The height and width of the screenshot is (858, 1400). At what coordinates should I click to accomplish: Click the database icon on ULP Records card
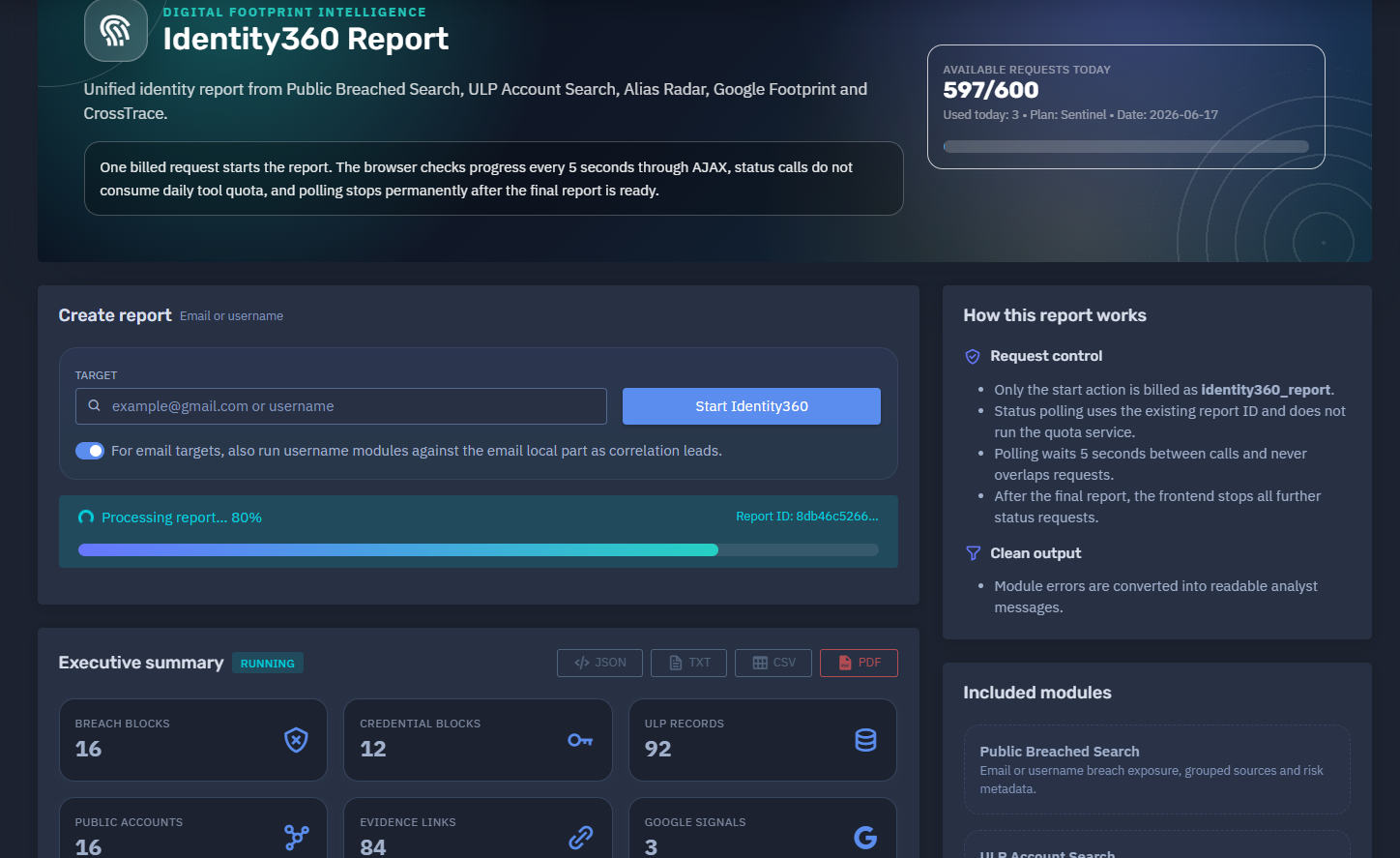pyautogui.click(x=865, y=740)
